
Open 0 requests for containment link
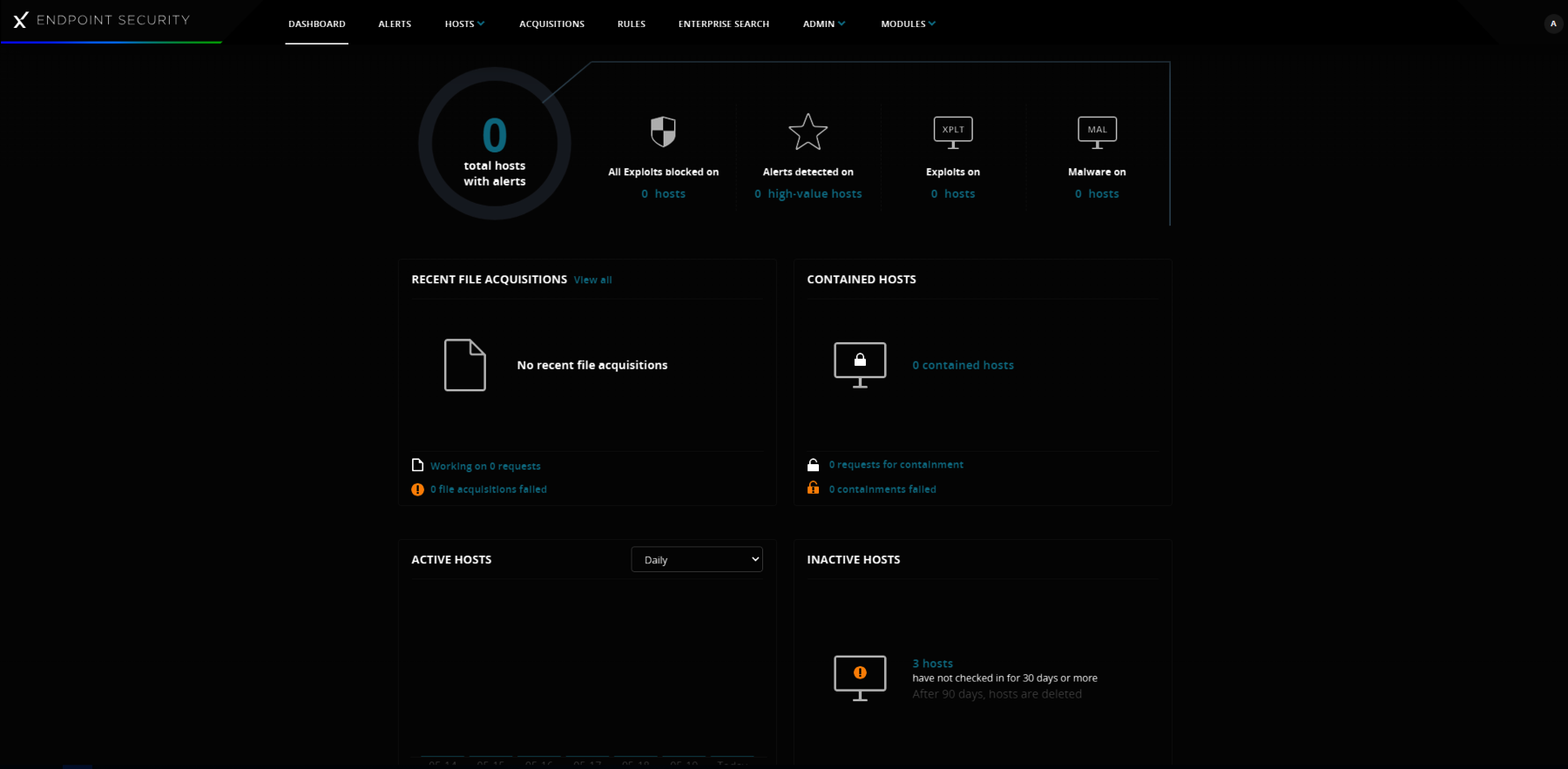896,465
